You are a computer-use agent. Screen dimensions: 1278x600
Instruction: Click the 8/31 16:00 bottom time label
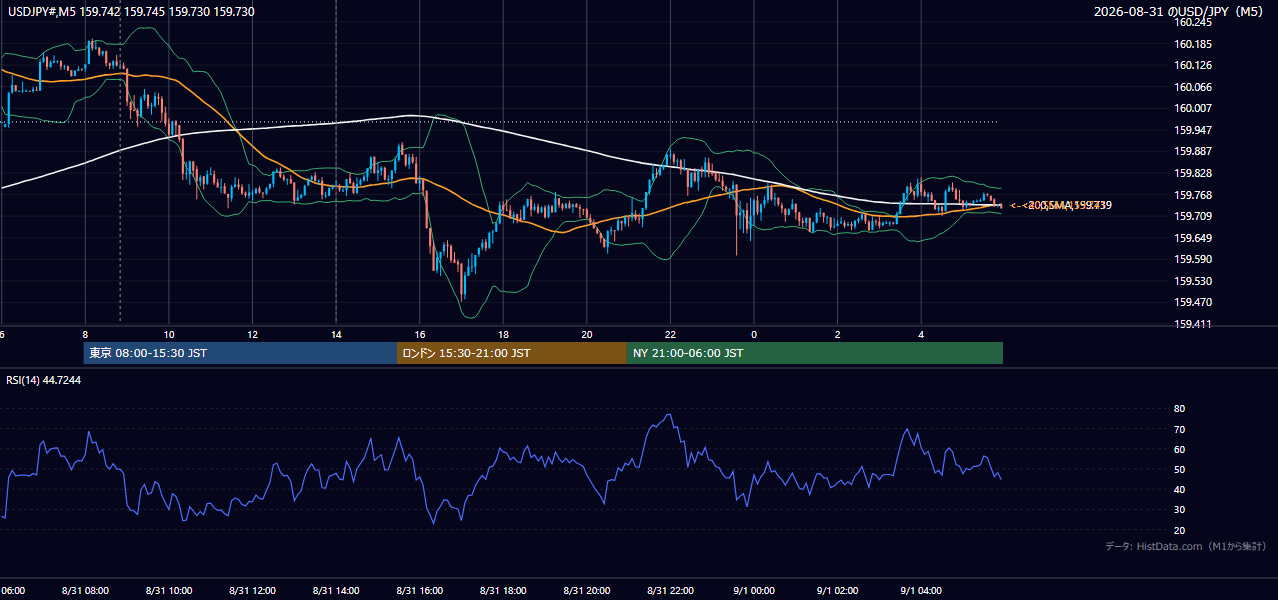click(420, 590)
